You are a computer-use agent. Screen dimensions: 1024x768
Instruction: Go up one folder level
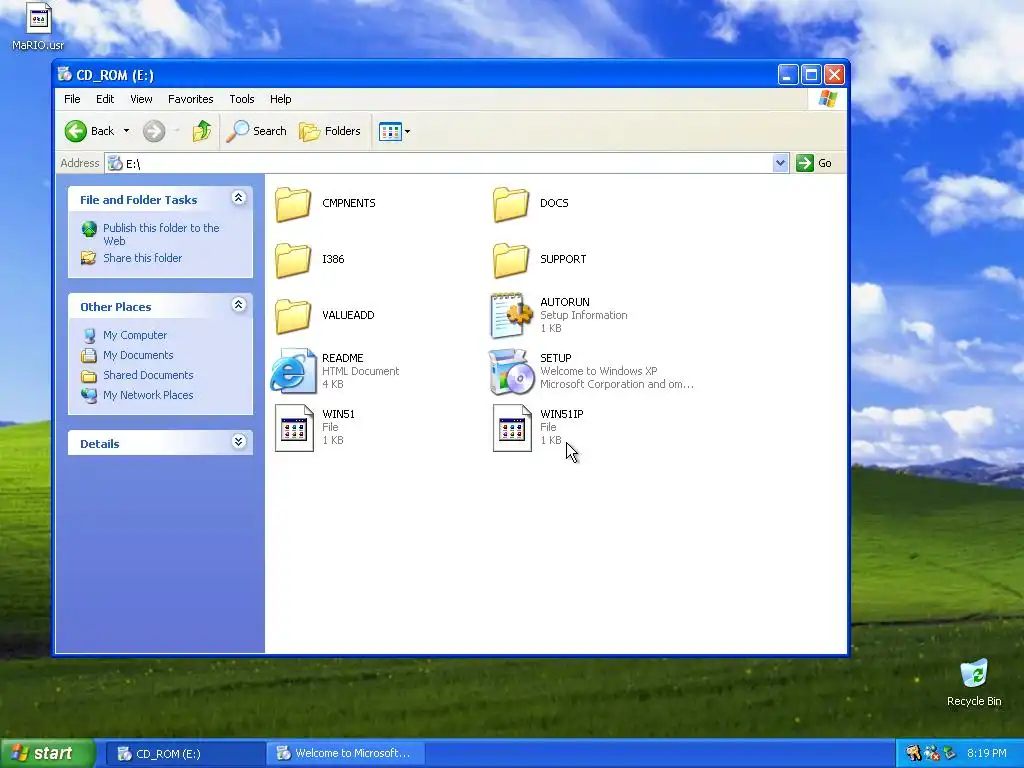(202, 131)
